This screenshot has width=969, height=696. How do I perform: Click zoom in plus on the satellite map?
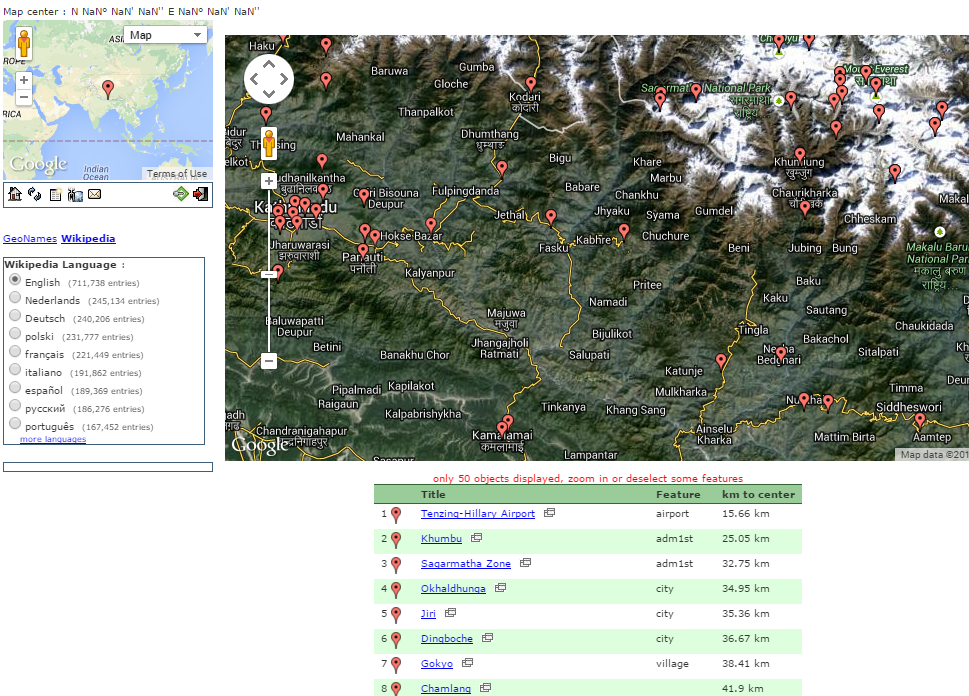click(269, 181)
